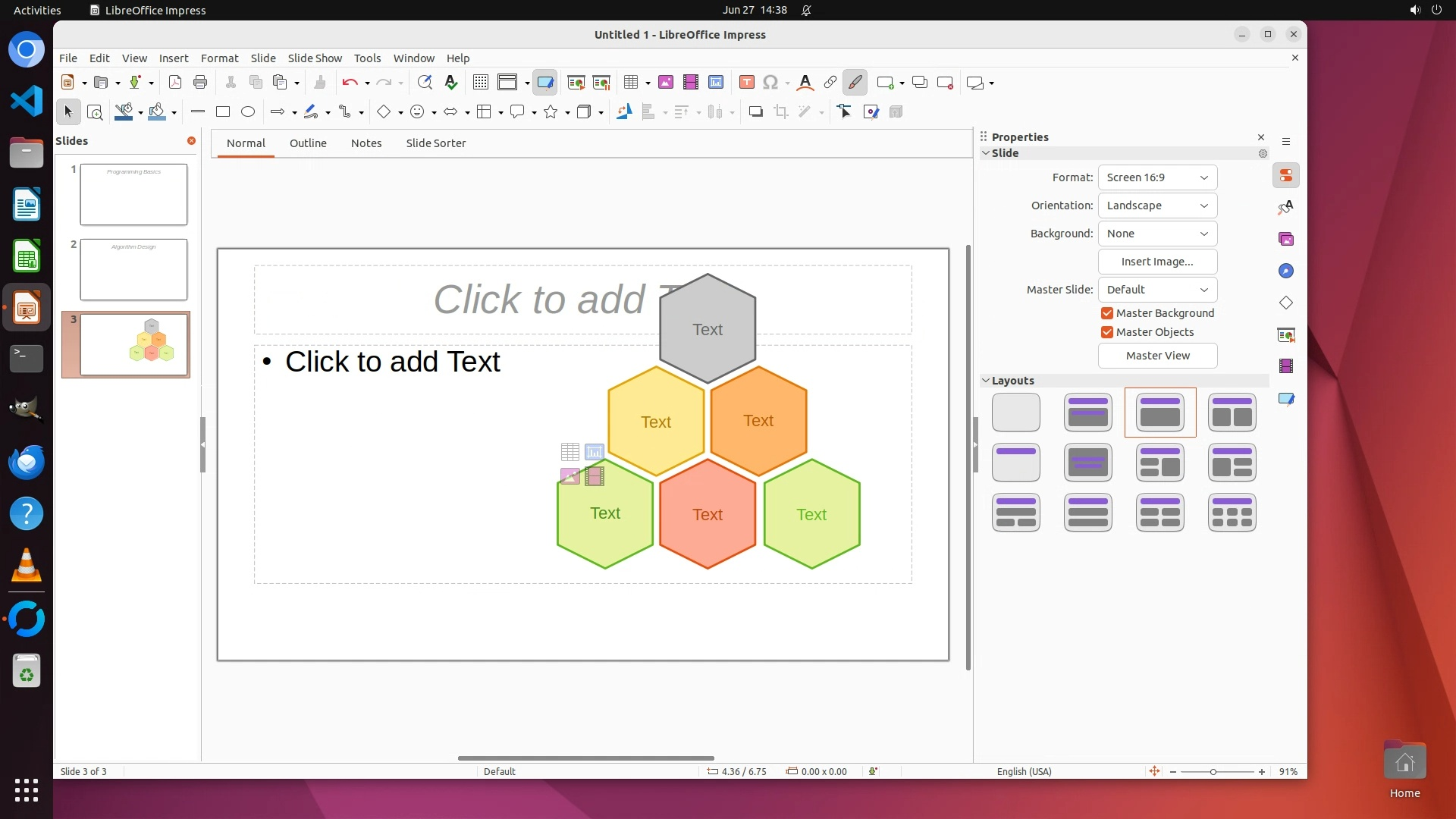
Task: Select slide 2 thumbnail in Slides panel
Action: 133,270
